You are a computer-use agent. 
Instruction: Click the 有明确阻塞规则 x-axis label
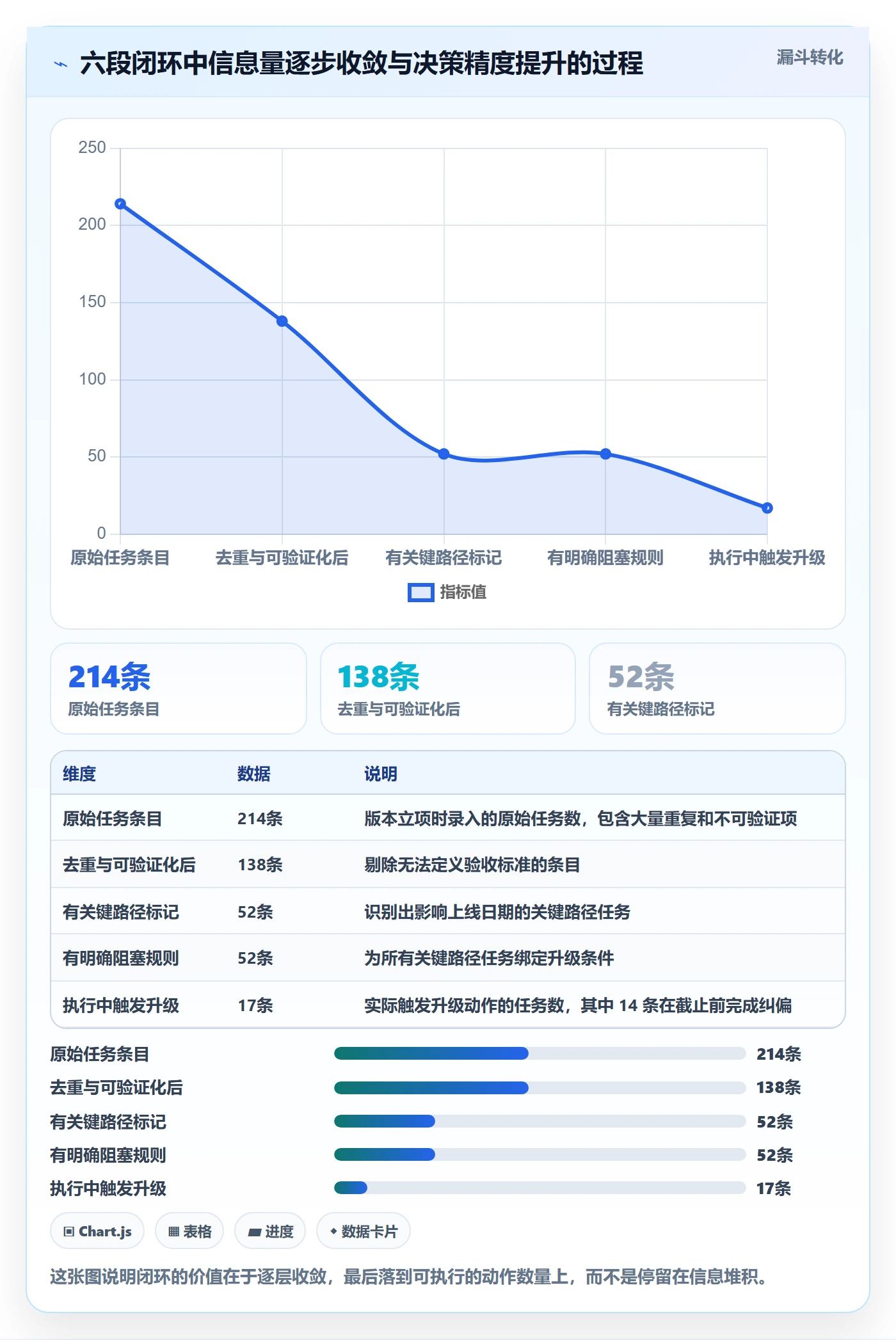pyautogui.click(x=605, y=557)
